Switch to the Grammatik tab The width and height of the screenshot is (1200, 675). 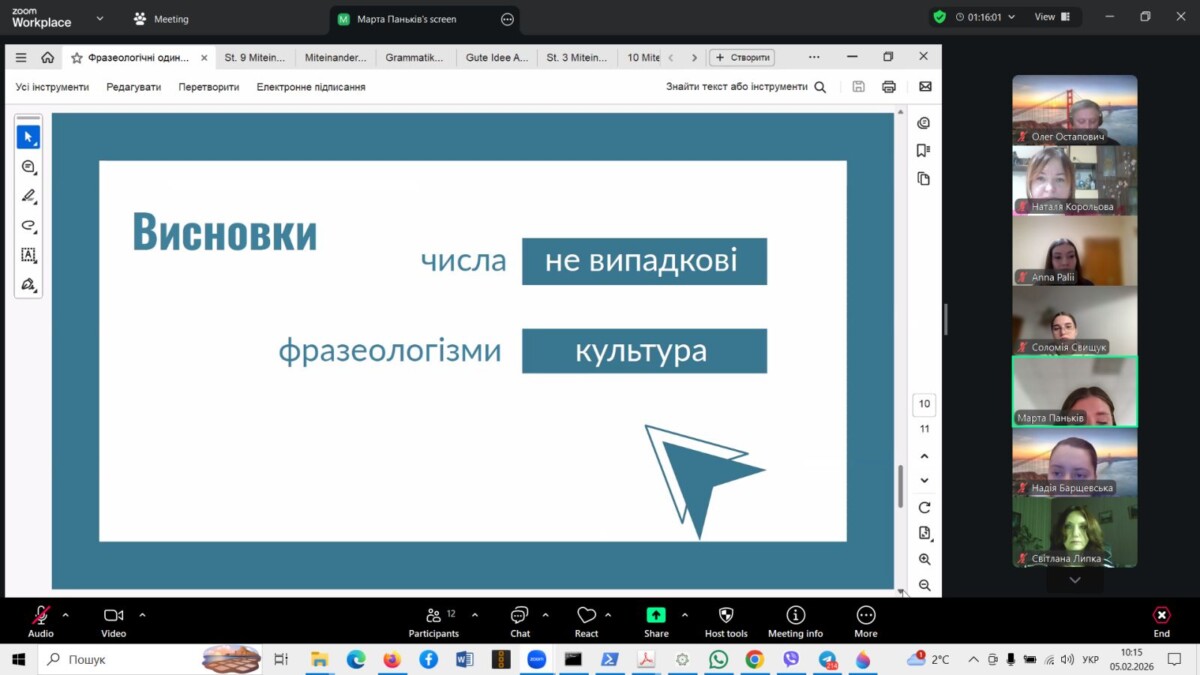click(x=414, y=58)
